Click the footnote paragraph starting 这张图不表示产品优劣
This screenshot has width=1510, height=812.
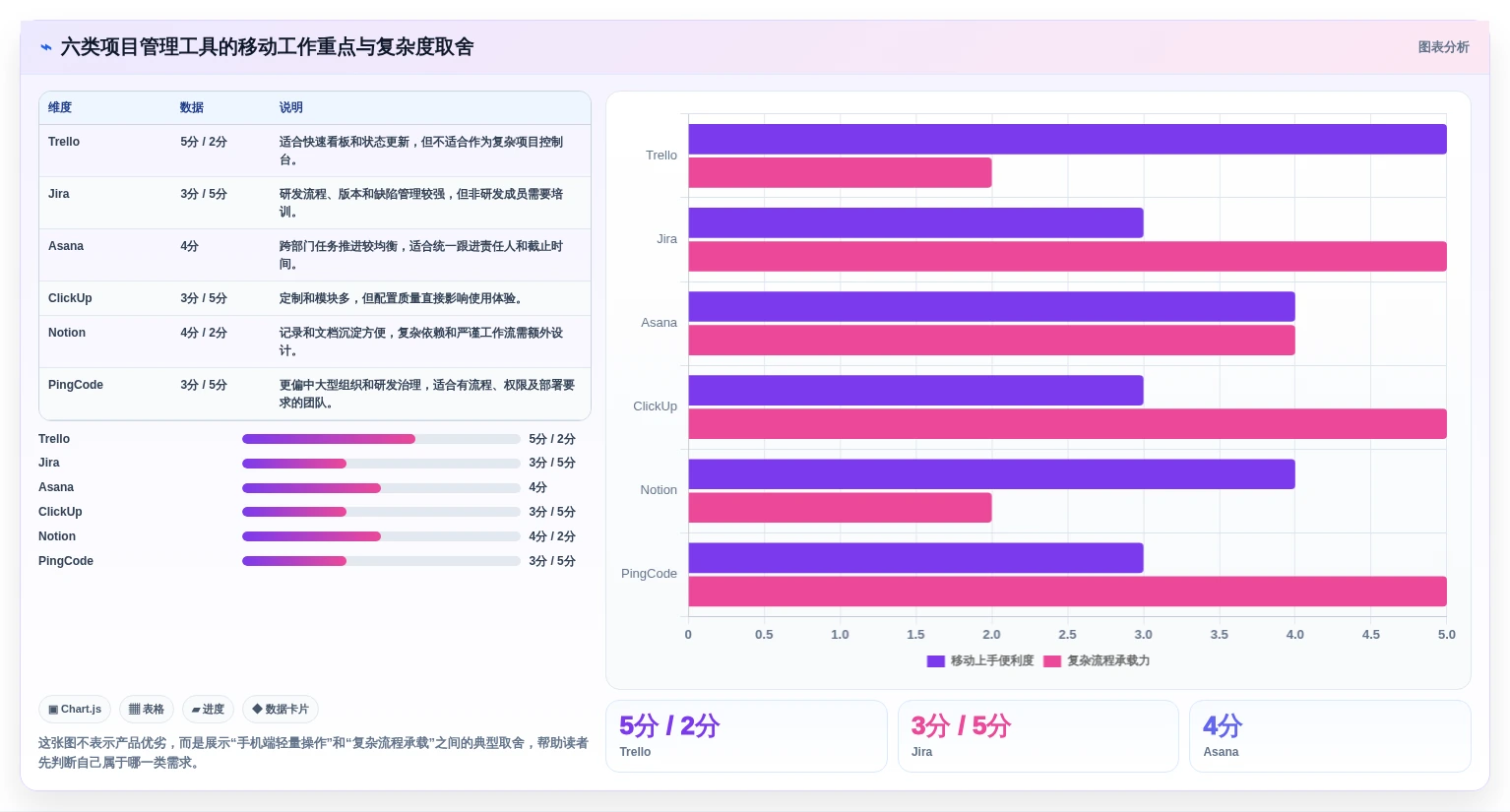click(313, 753)
